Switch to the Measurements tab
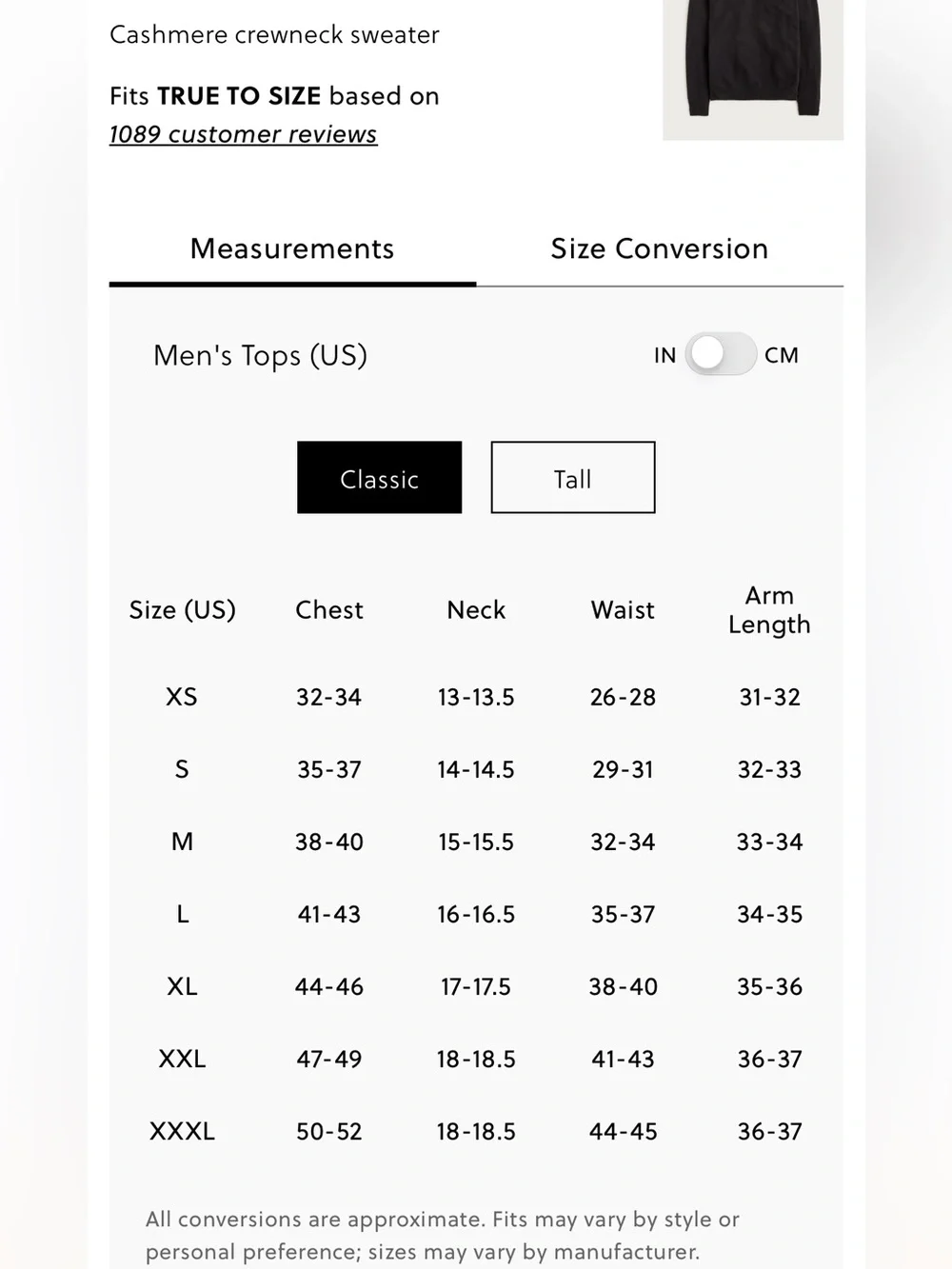Viewport: 952px width, 1269px height. [x=292, y=249]
